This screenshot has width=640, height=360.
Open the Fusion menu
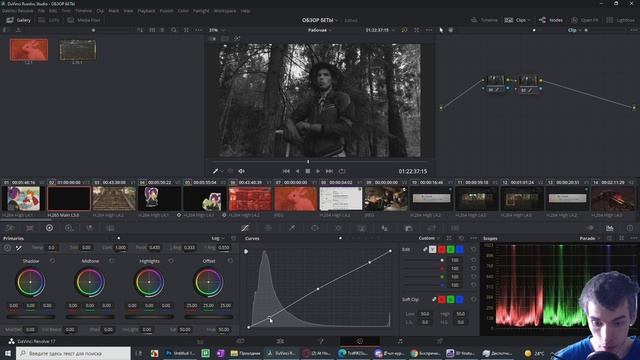[x=167, y=11]
